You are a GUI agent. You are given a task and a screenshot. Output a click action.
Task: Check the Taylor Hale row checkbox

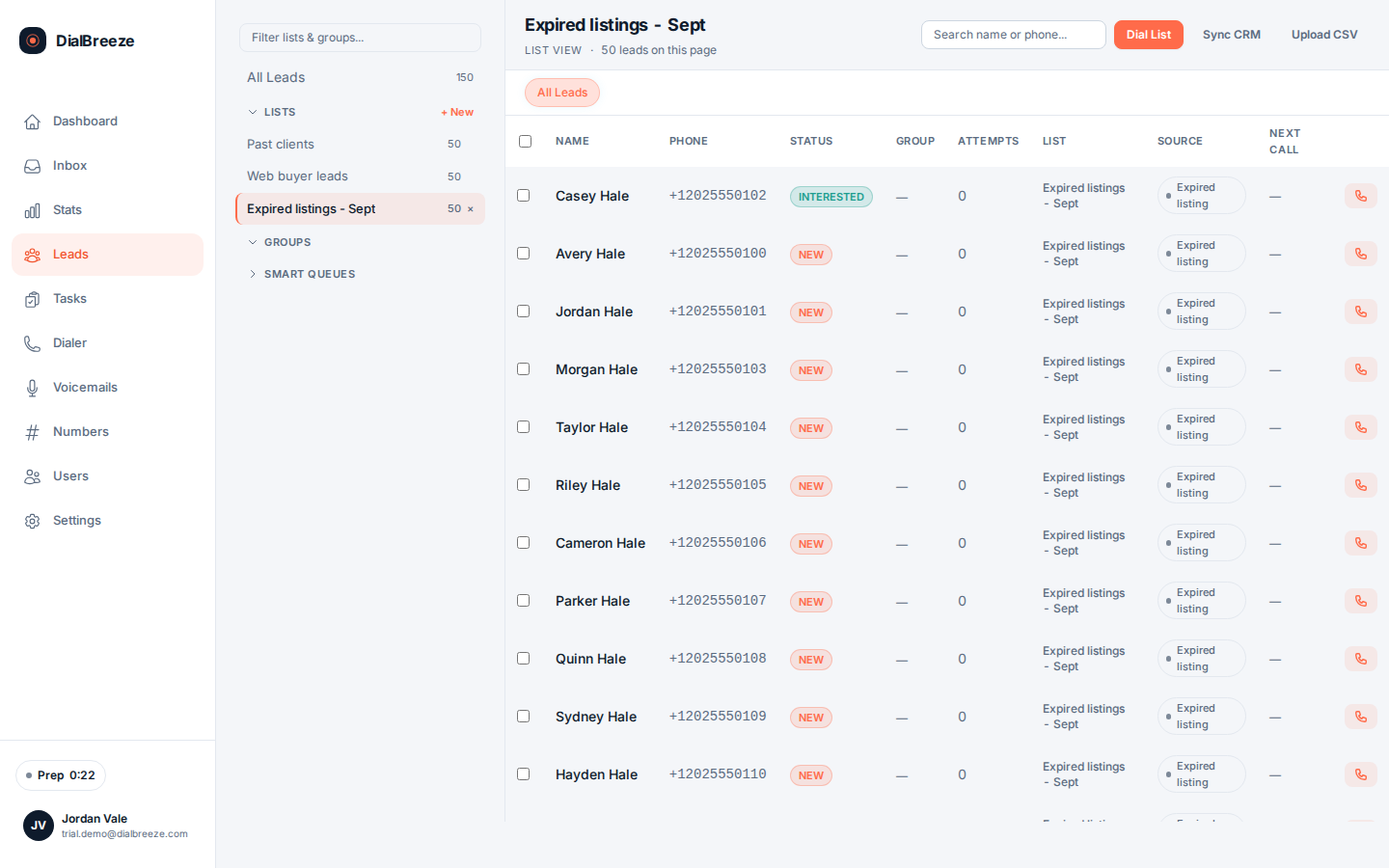[524, 426]
